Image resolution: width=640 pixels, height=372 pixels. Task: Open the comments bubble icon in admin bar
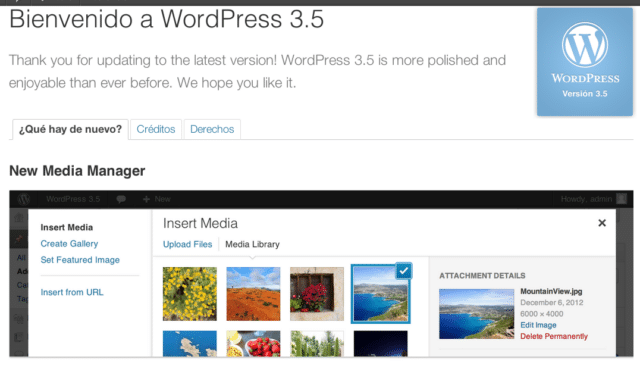(x=121, y=199)
